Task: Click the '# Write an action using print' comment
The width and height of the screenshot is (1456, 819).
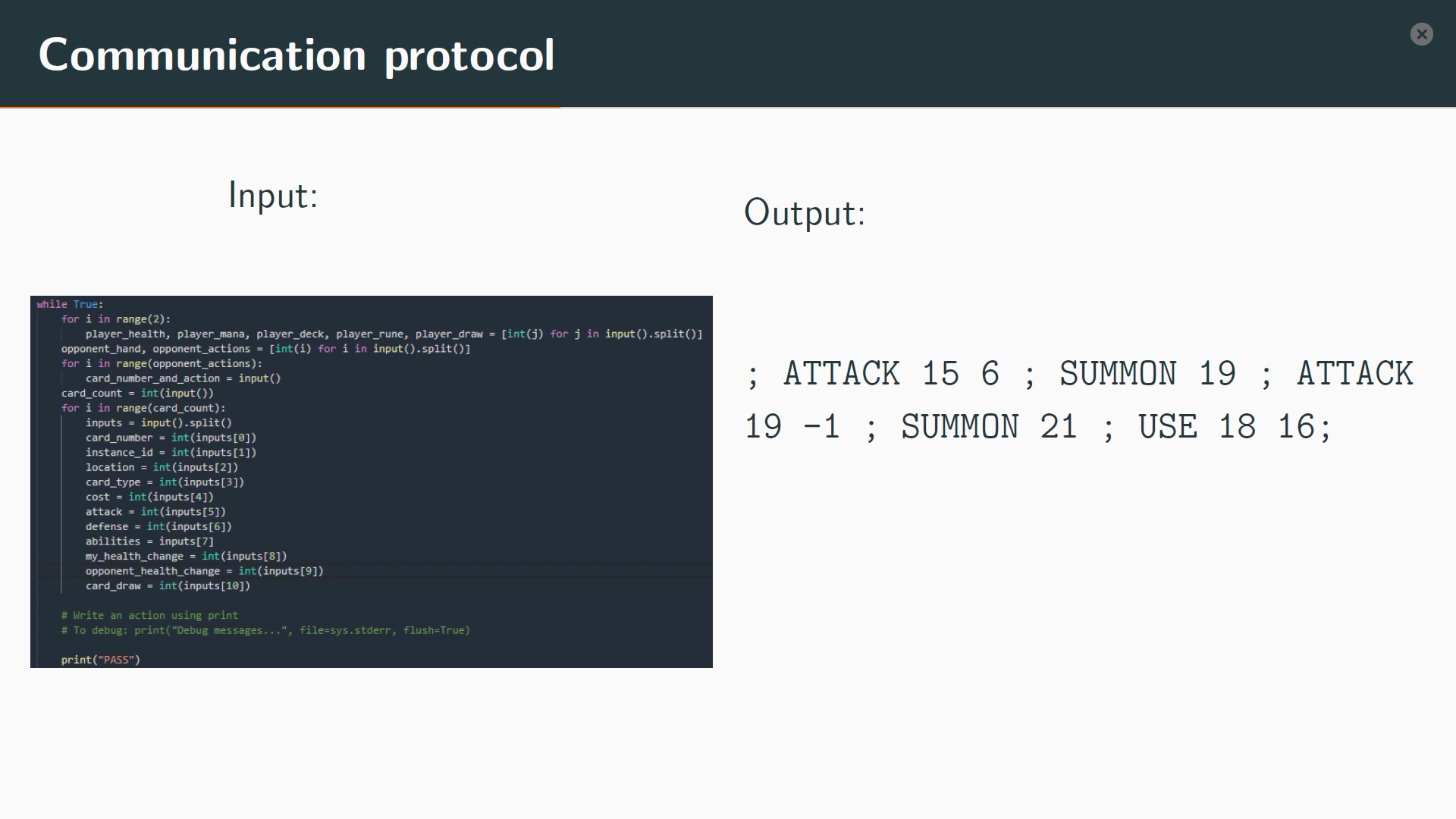Action: [x=149, y=615]
